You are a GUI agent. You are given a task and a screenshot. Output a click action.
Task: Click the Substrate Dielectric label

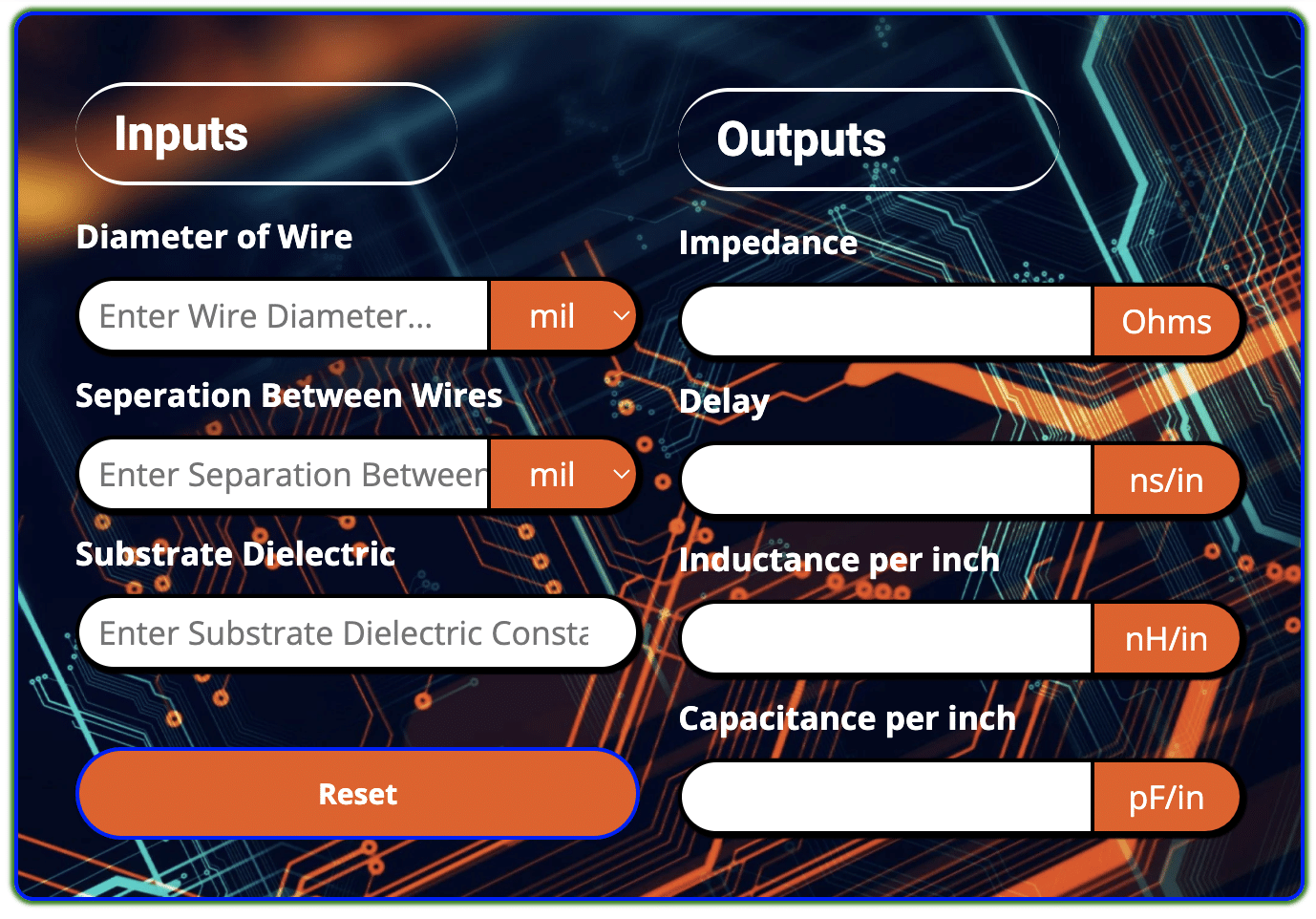[236, 554]
